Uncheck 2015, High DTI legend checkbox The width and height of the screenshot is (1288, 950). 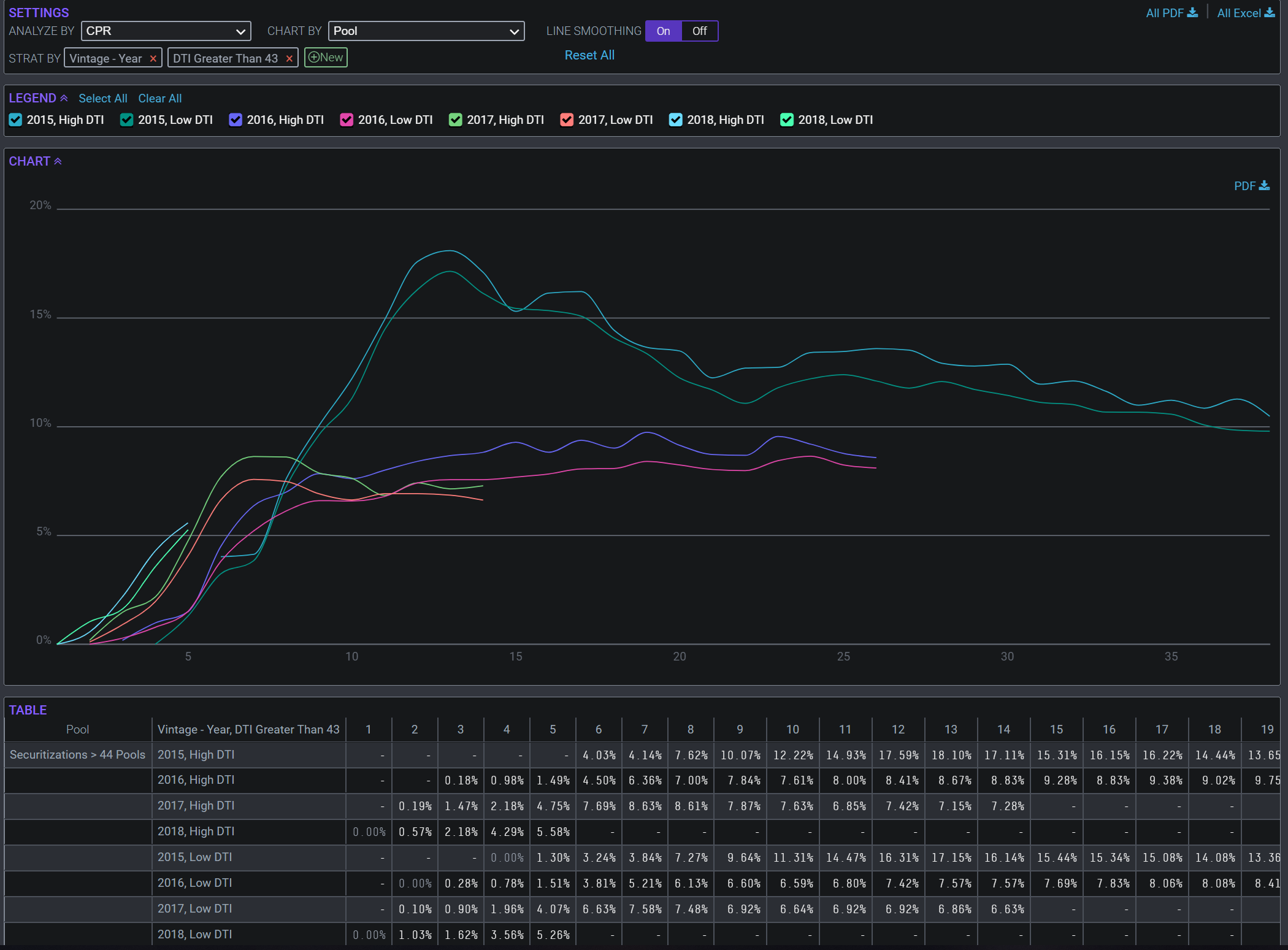(16, 120)
